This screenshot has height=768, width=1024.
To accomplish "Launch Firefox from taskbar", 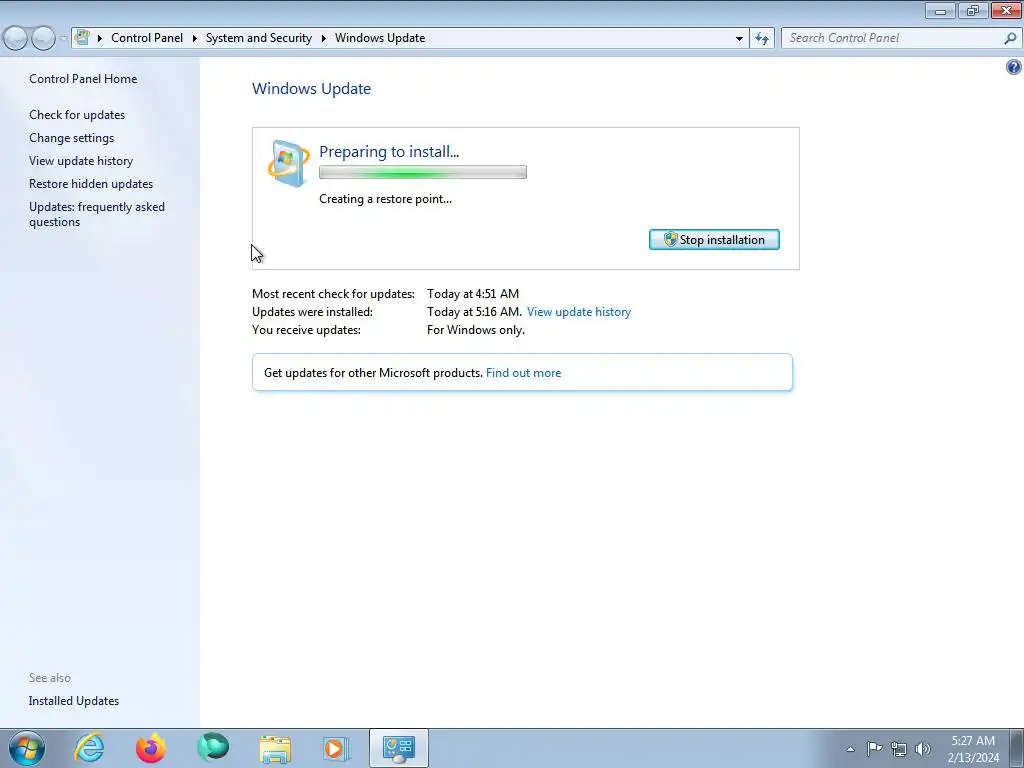I will [151, 748].
